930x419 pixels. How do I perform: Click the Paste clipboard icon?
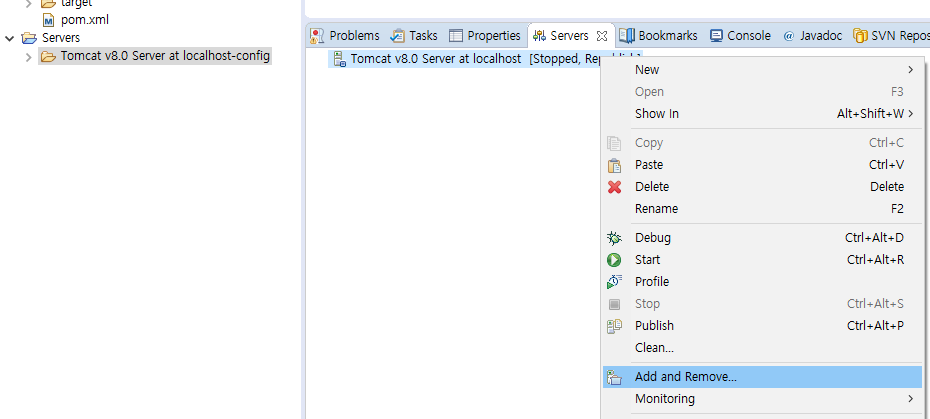615,165
